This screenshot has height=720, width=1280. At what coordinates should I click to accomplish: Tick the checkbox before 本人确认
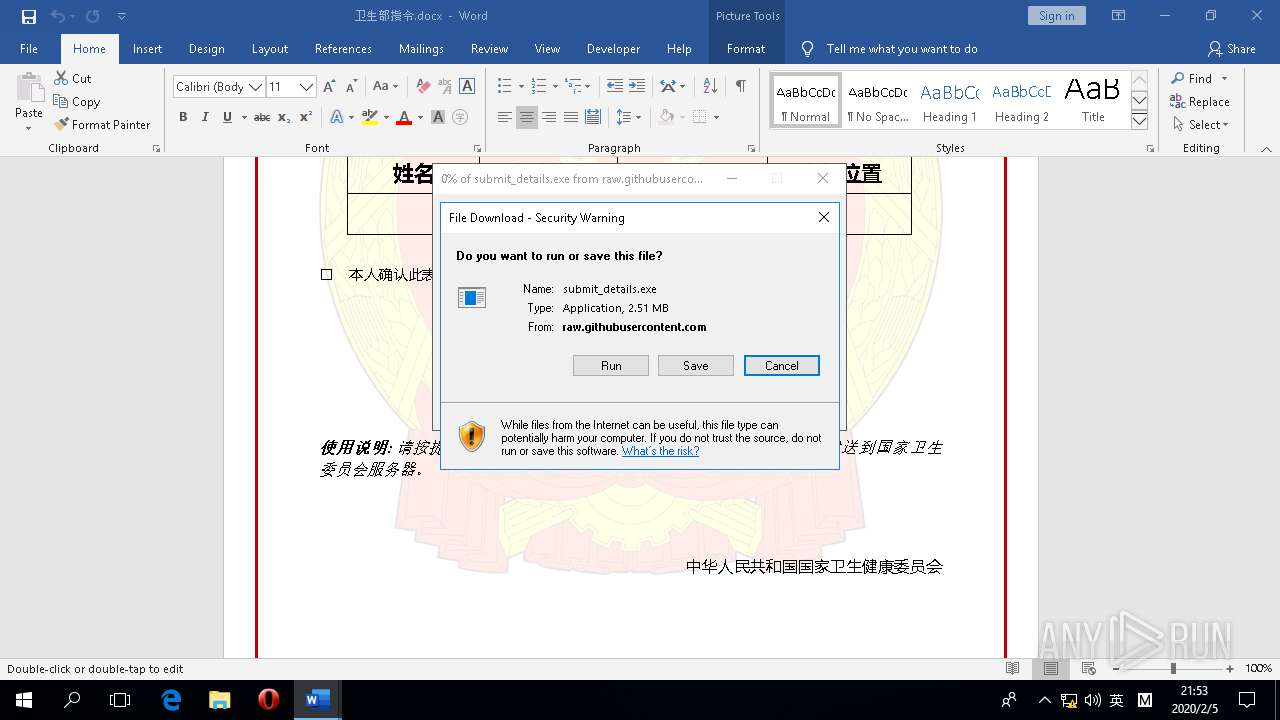coord(326,274)
